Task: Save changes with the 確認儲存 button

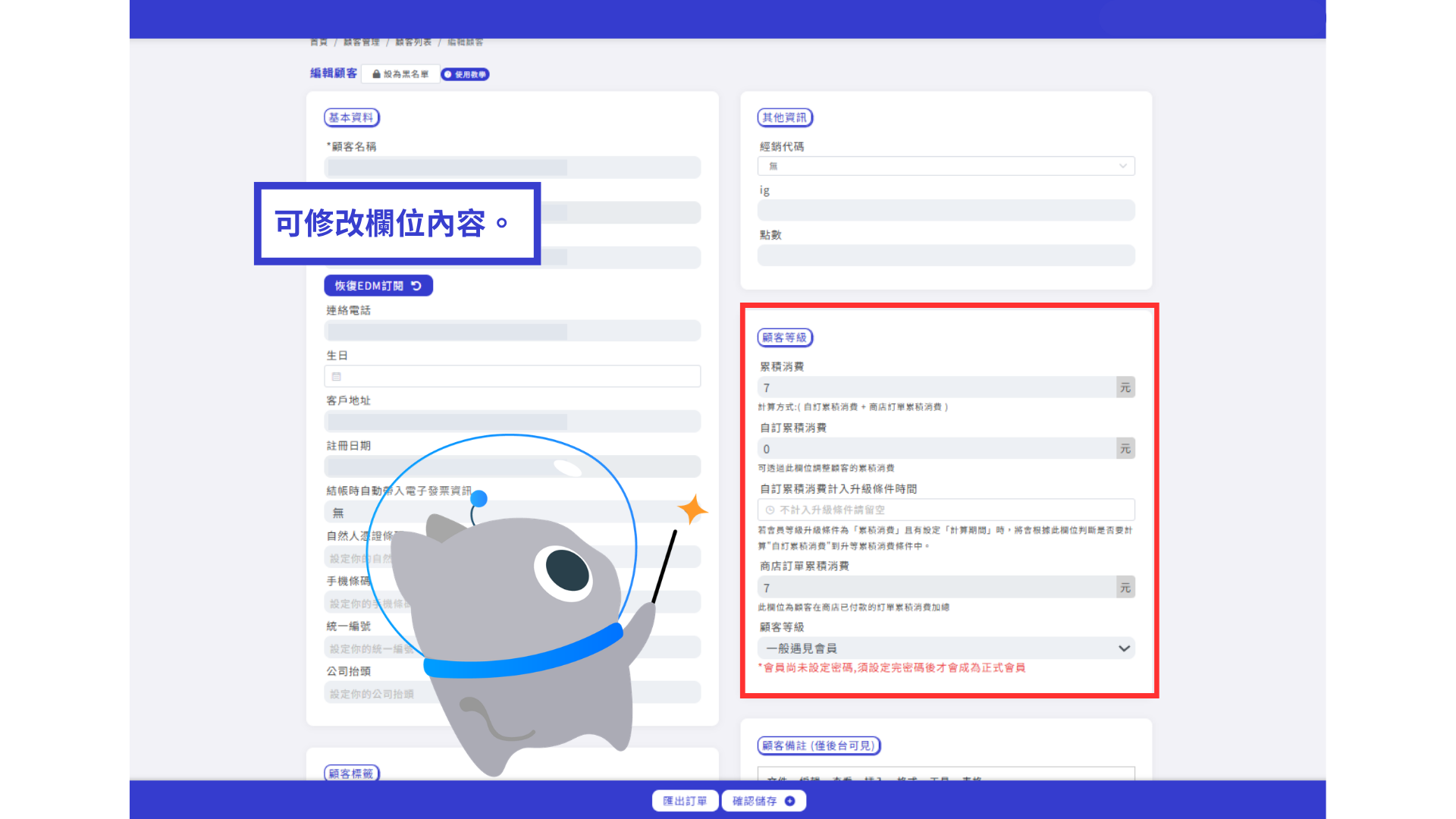Action: [x=764, y=801]
